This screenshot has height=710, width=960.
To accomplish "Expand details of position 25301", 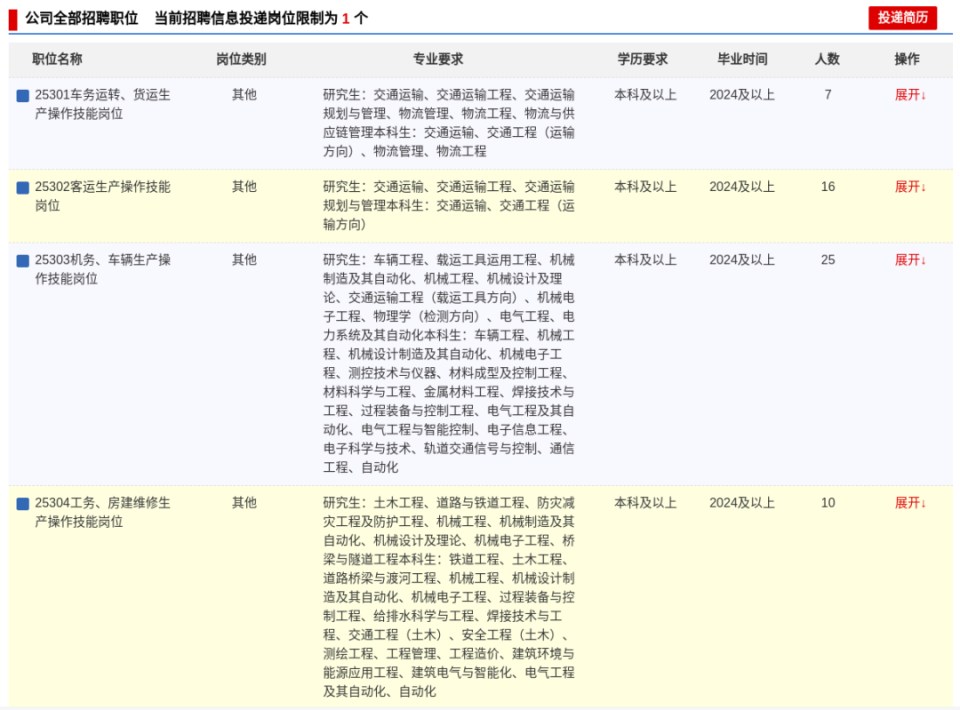I will click(x=910, y=95).
